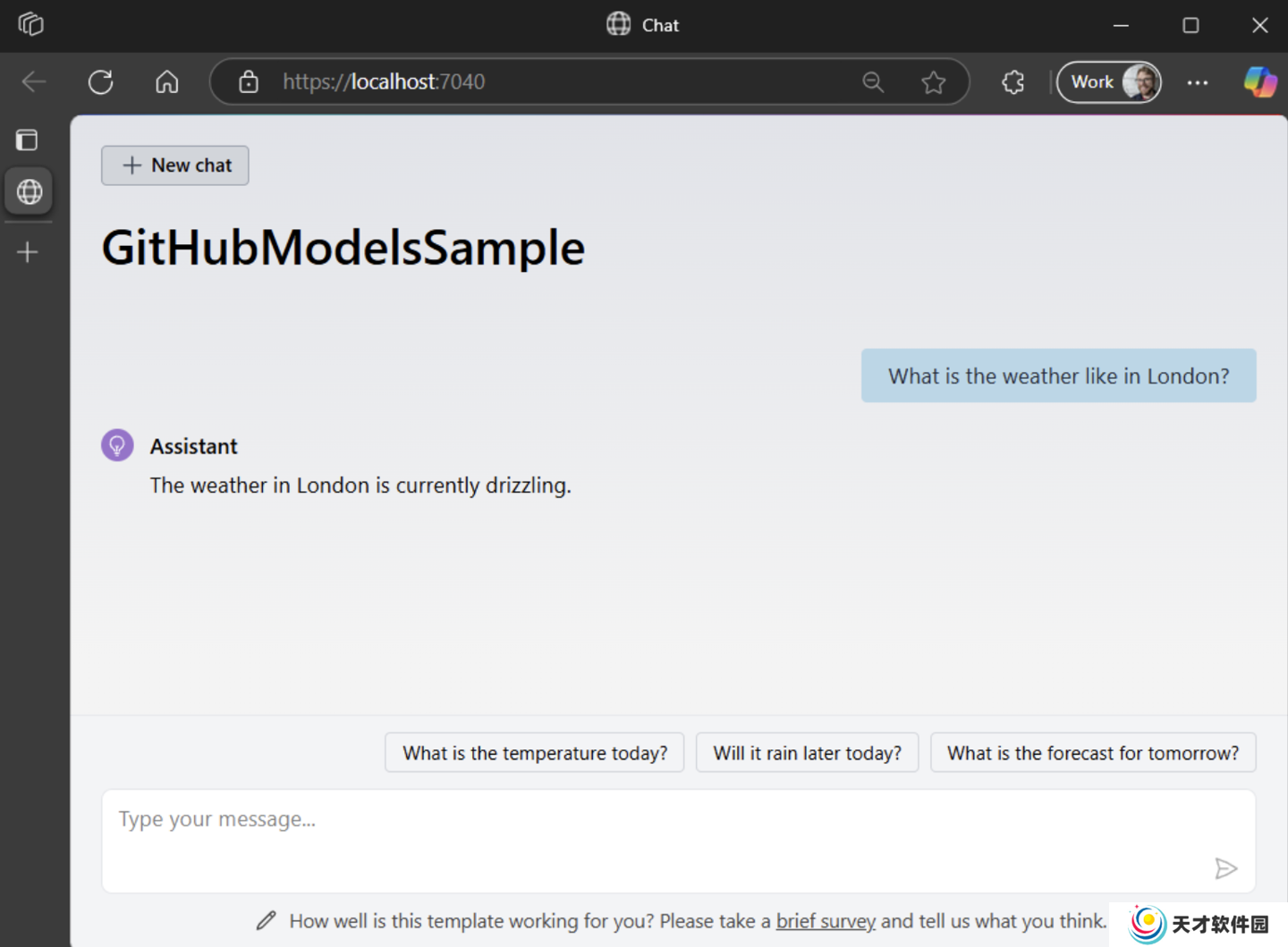The height and width of the screenshot is (947, 1288).
Task: Open the zoom magnifier in address bar
Action: click(873, 82)
